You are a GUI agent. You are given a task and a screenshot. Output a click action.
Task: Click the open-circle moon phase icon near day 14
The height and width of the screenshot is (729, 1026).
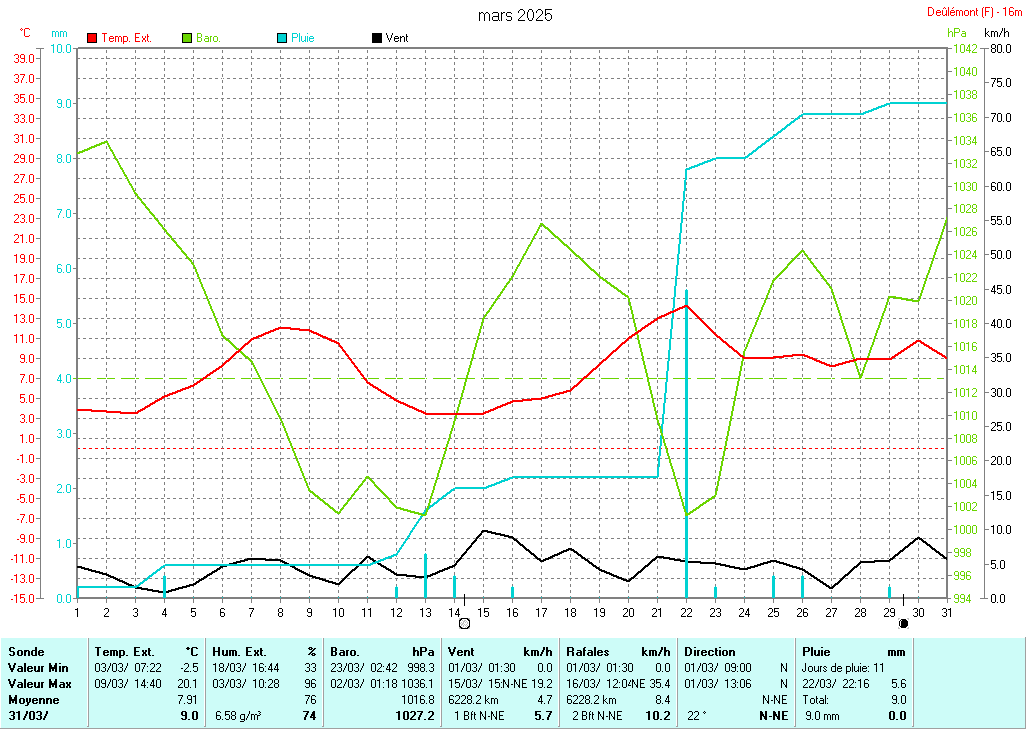[464, 623]
